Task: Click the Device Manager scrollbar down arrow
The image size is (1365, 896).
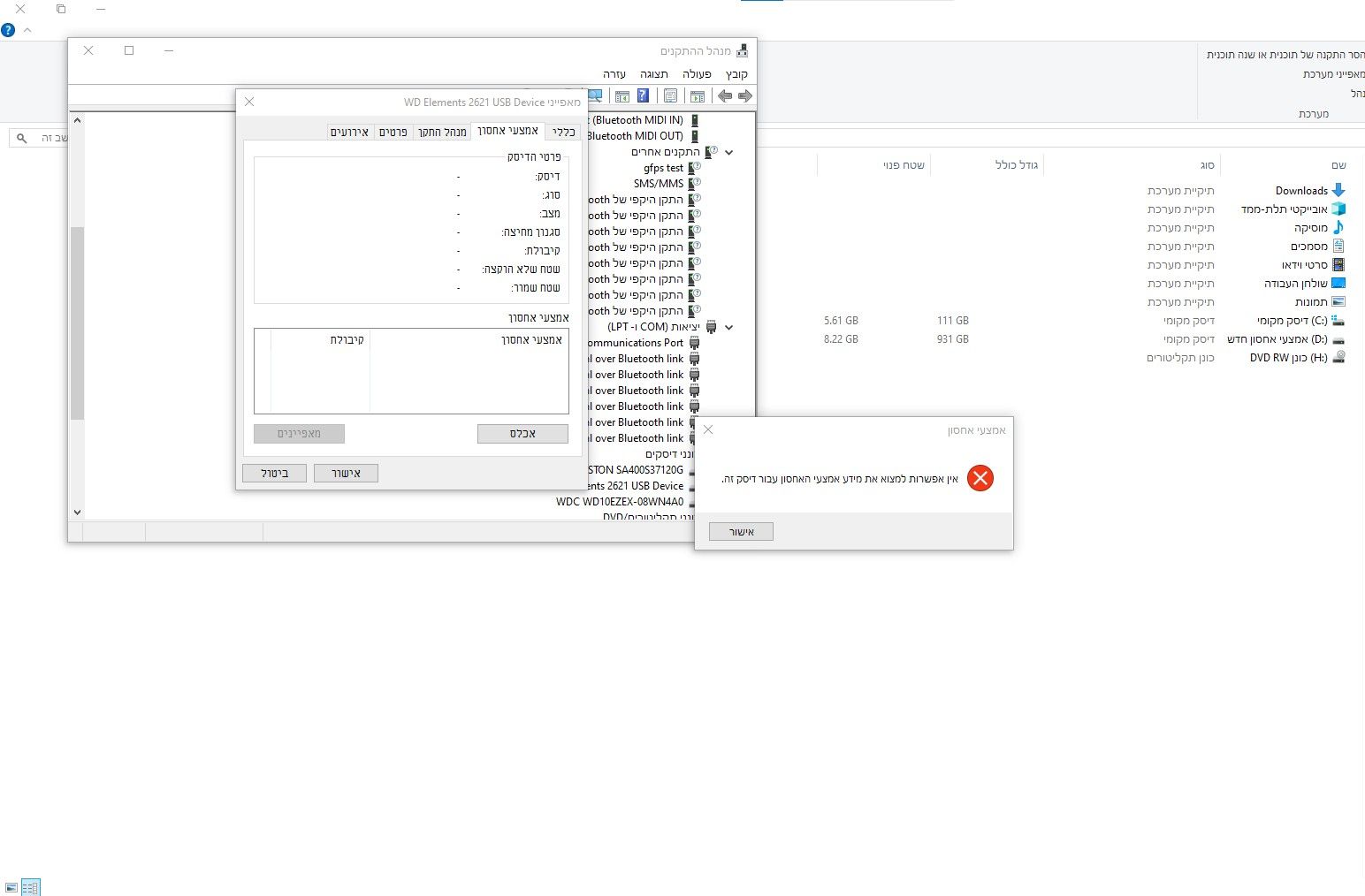Action: point(77,512)
